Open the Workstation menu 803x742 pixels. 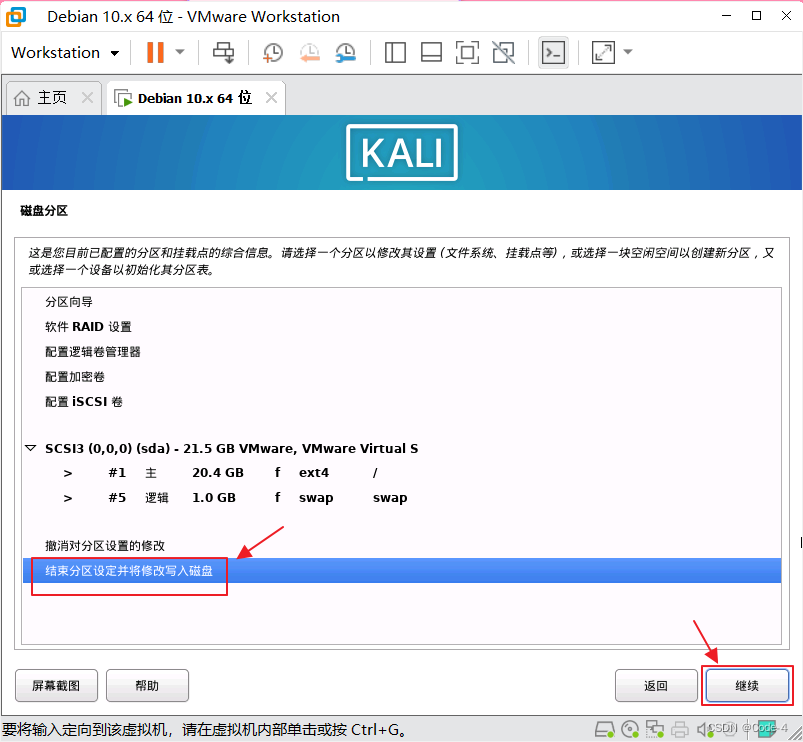[64, 52]
